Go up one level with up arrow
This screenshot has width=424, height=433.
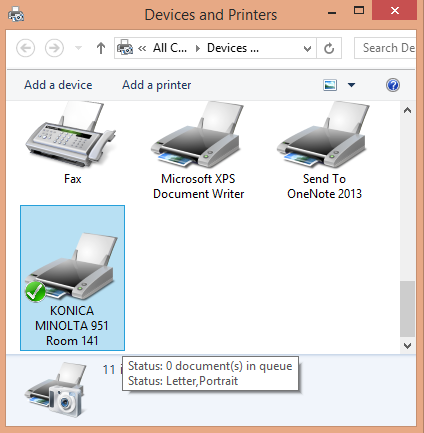point(101,48)
